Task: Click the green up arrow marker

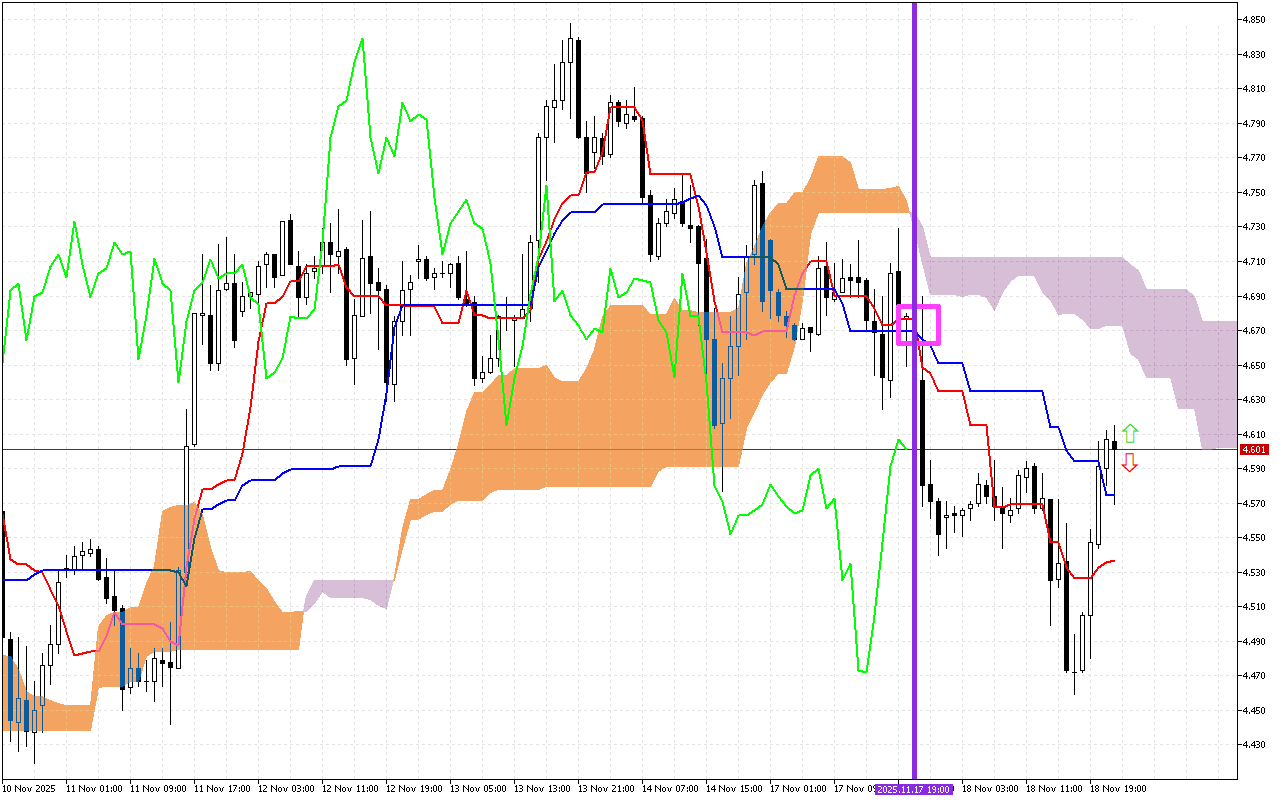Action: (1130, 434)
